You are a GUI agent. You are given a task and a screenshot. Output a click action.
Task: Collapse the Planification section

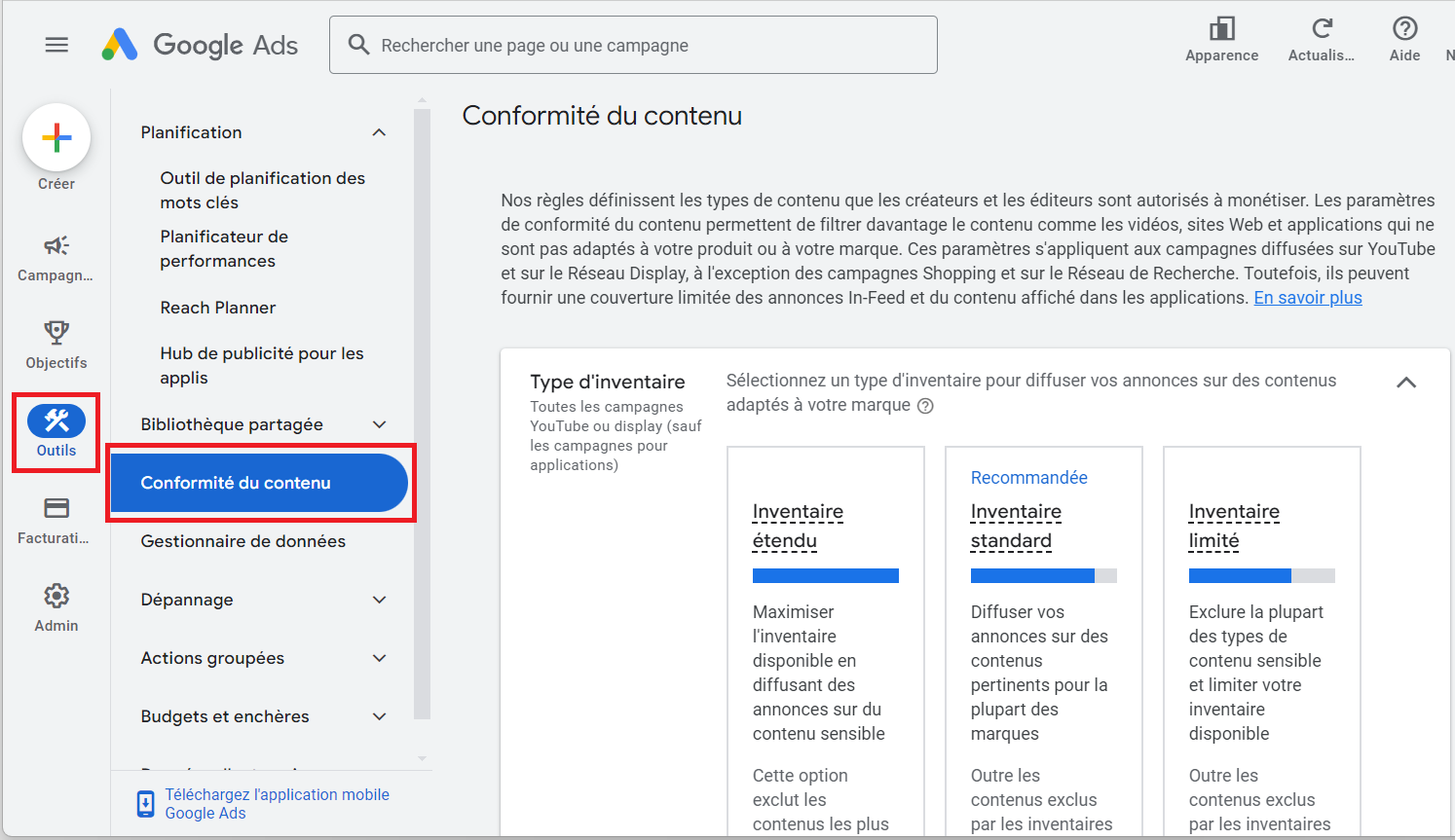tap(380, 132)
